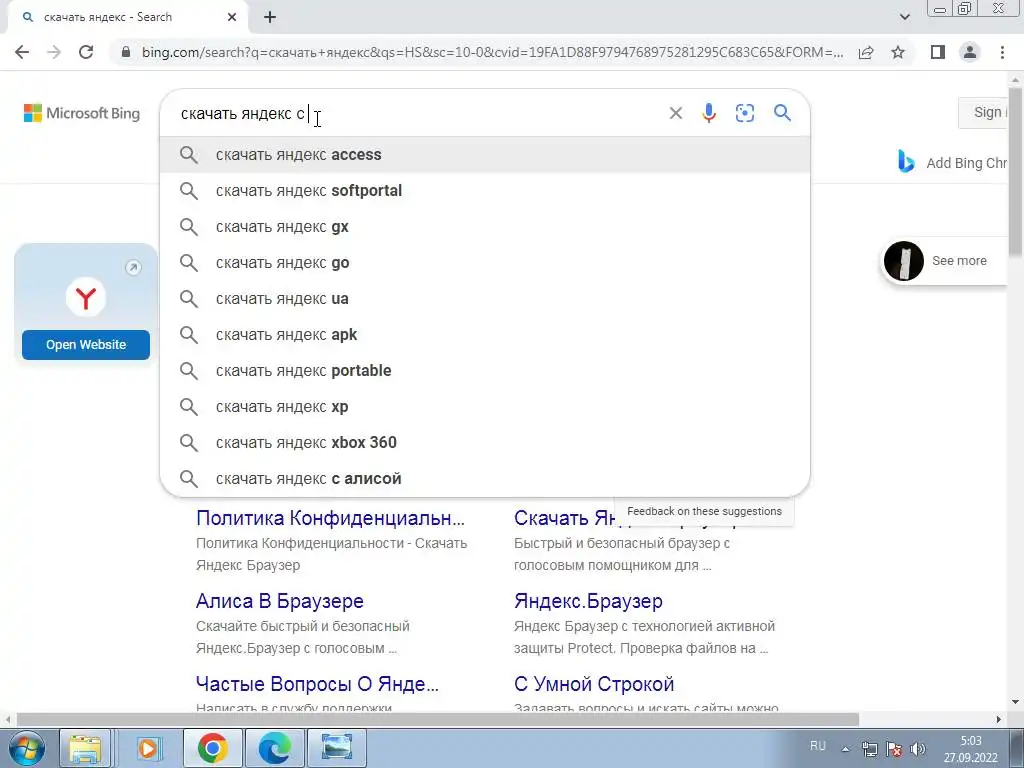Click 'Add Bing Chrome' extension link
The height and width of the screenshot is (768, 1024).
tap(953, 163)
